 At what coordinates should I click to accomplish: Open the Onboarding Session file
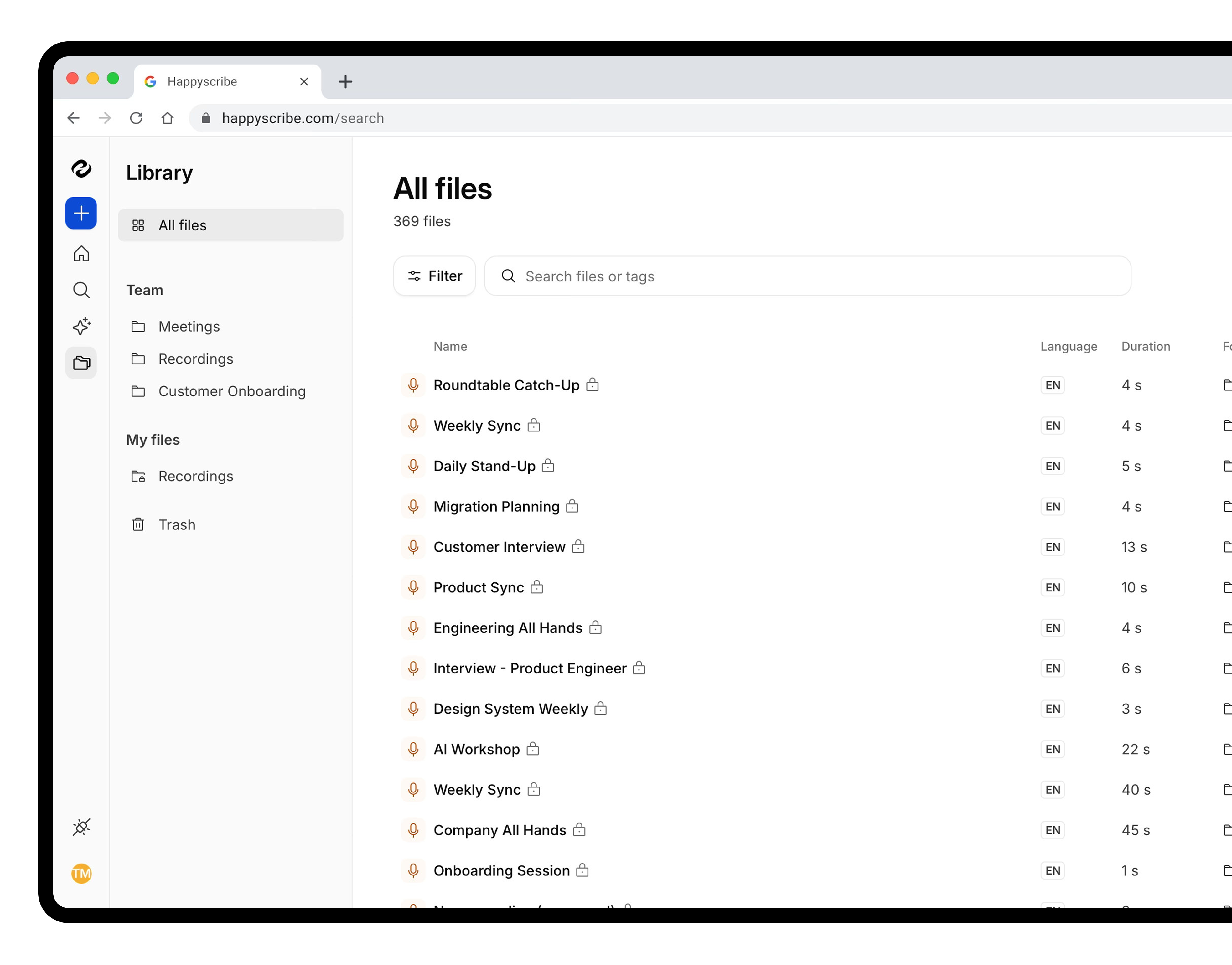[501, 871]
